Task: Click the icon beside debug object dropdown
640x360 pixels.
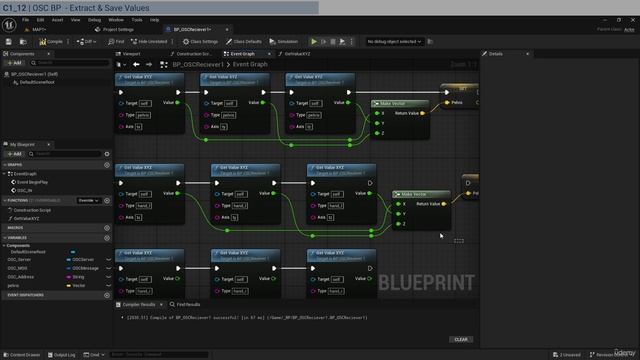Action: coord(430,42)
